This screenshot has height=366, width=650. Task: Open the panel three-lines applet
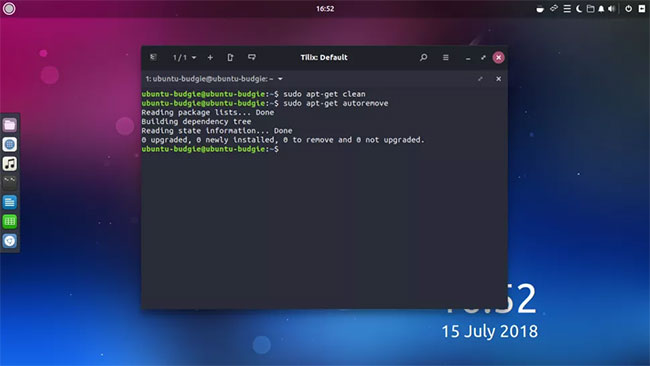click(x=567, y=9)
